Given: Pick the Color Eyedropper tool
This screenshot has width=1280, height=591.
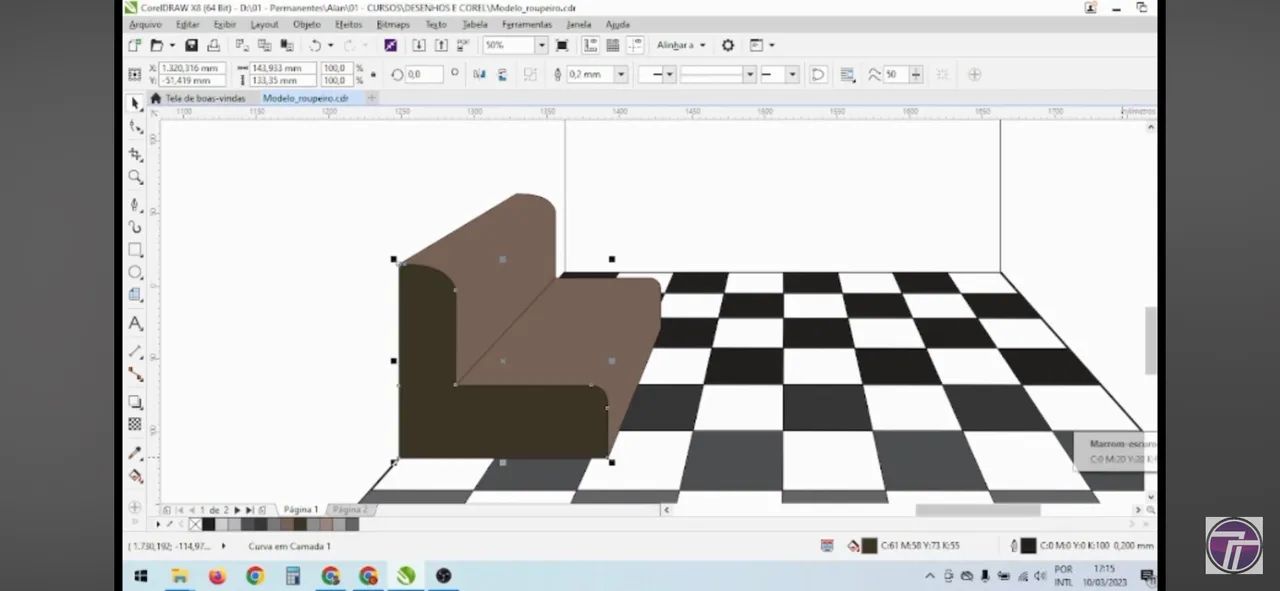Looking at the screenshot, I should click(135, 453).
